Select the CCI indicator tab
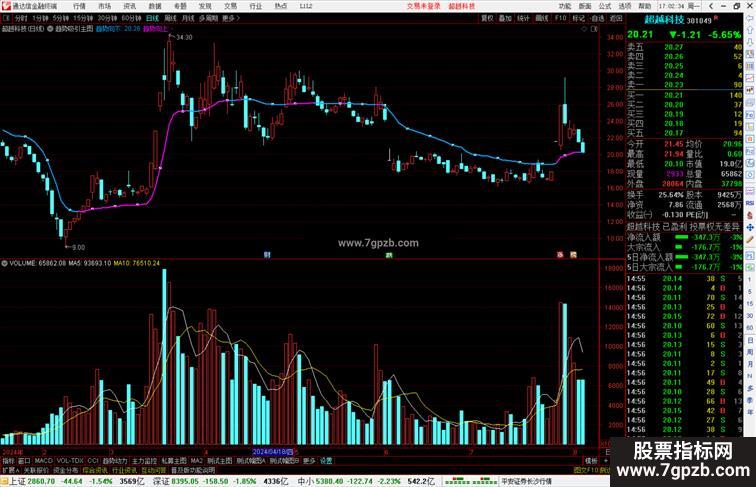The height and width of the screenshot is (487, 756). tap(93, 461)
